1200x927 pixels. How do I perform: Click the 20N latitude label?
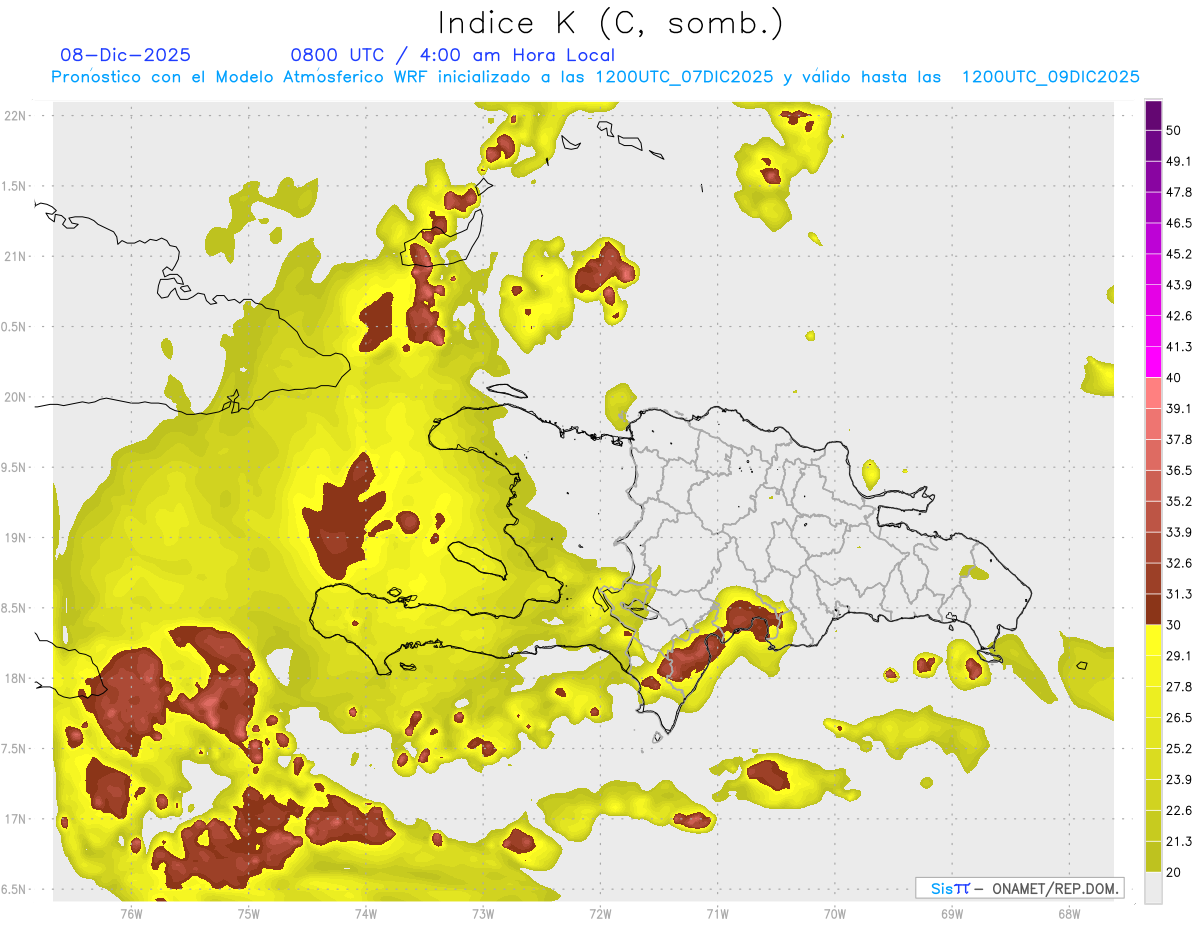click(14, 397)
